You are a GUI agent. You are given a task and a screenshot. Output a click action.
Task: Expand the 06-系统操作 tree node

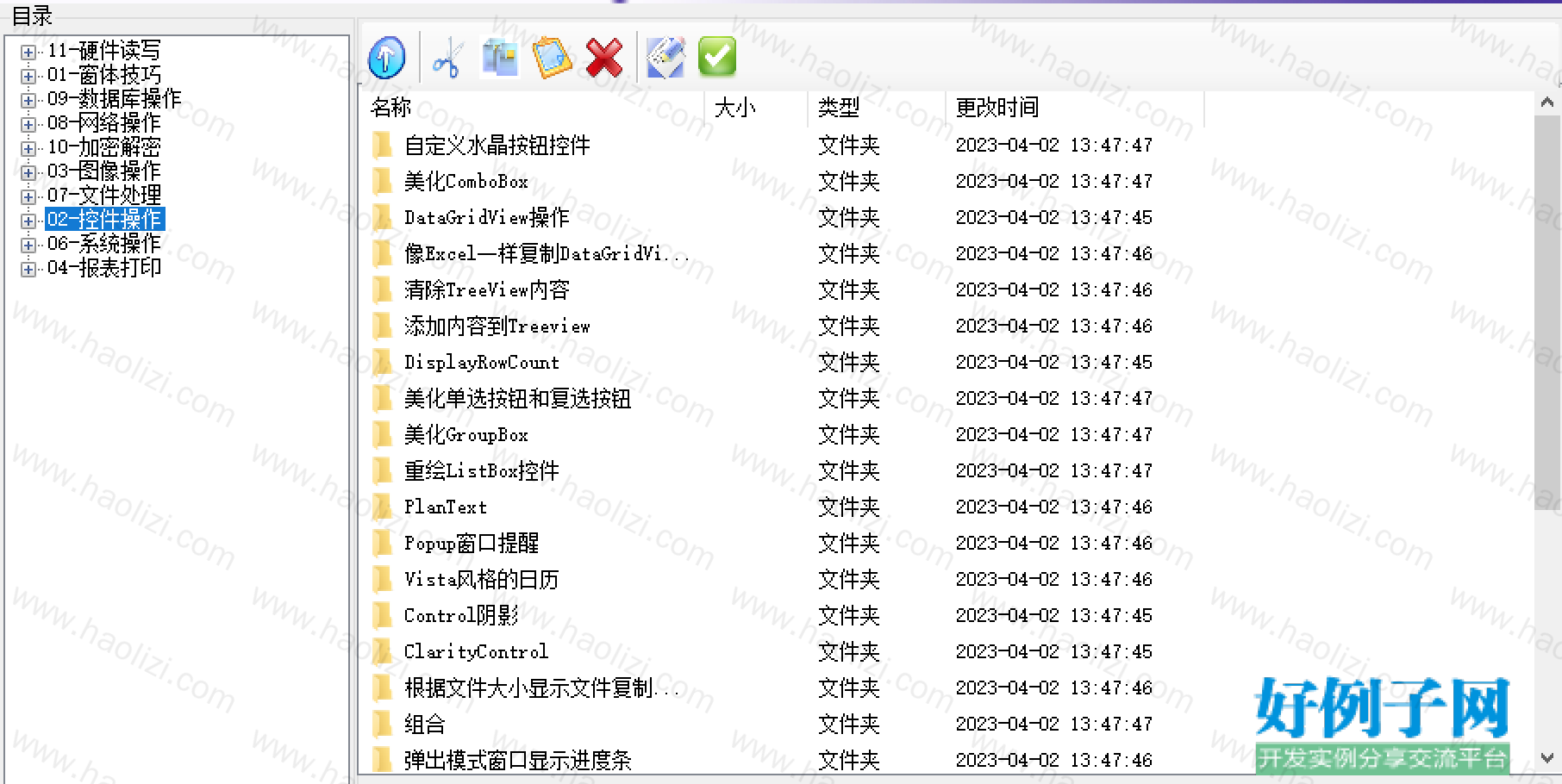(28, 245)
